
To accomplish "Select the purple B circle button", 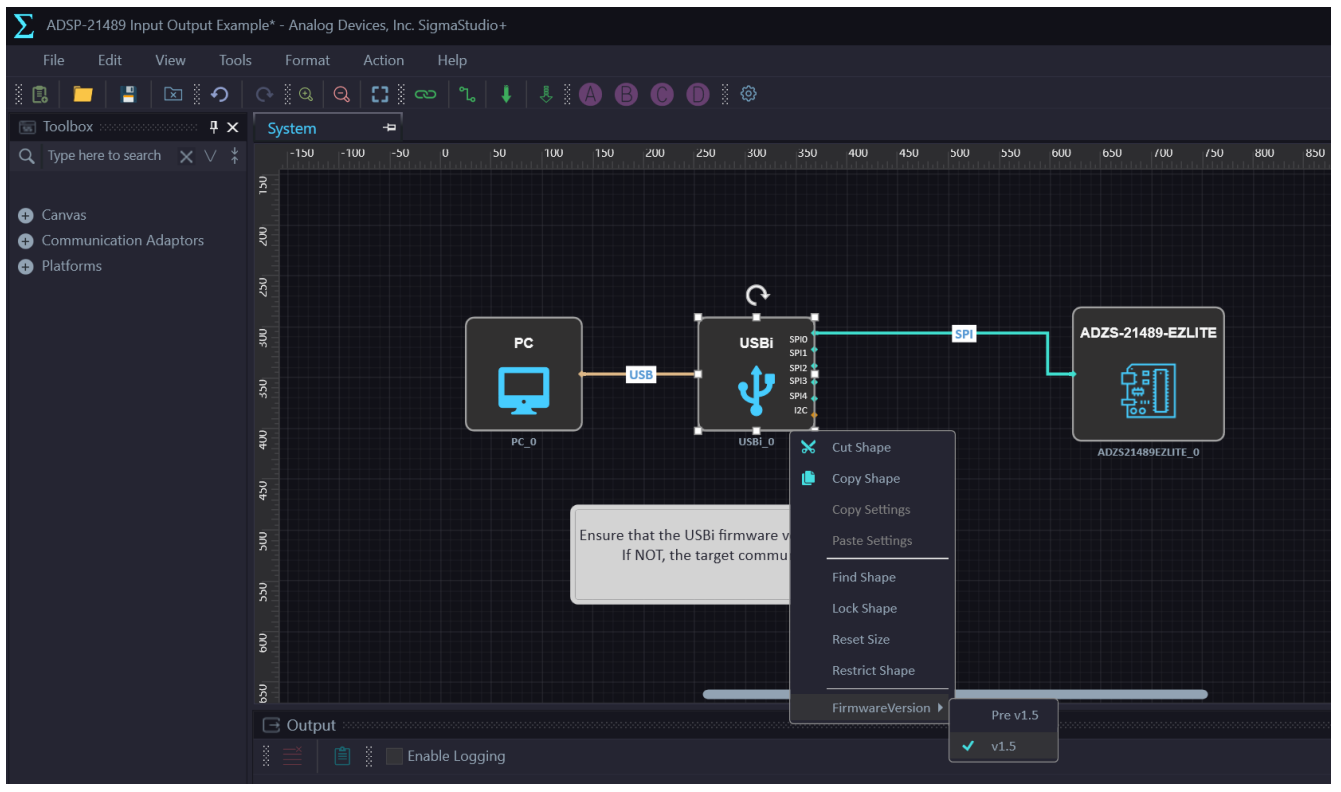I will [x=626, y=94].
